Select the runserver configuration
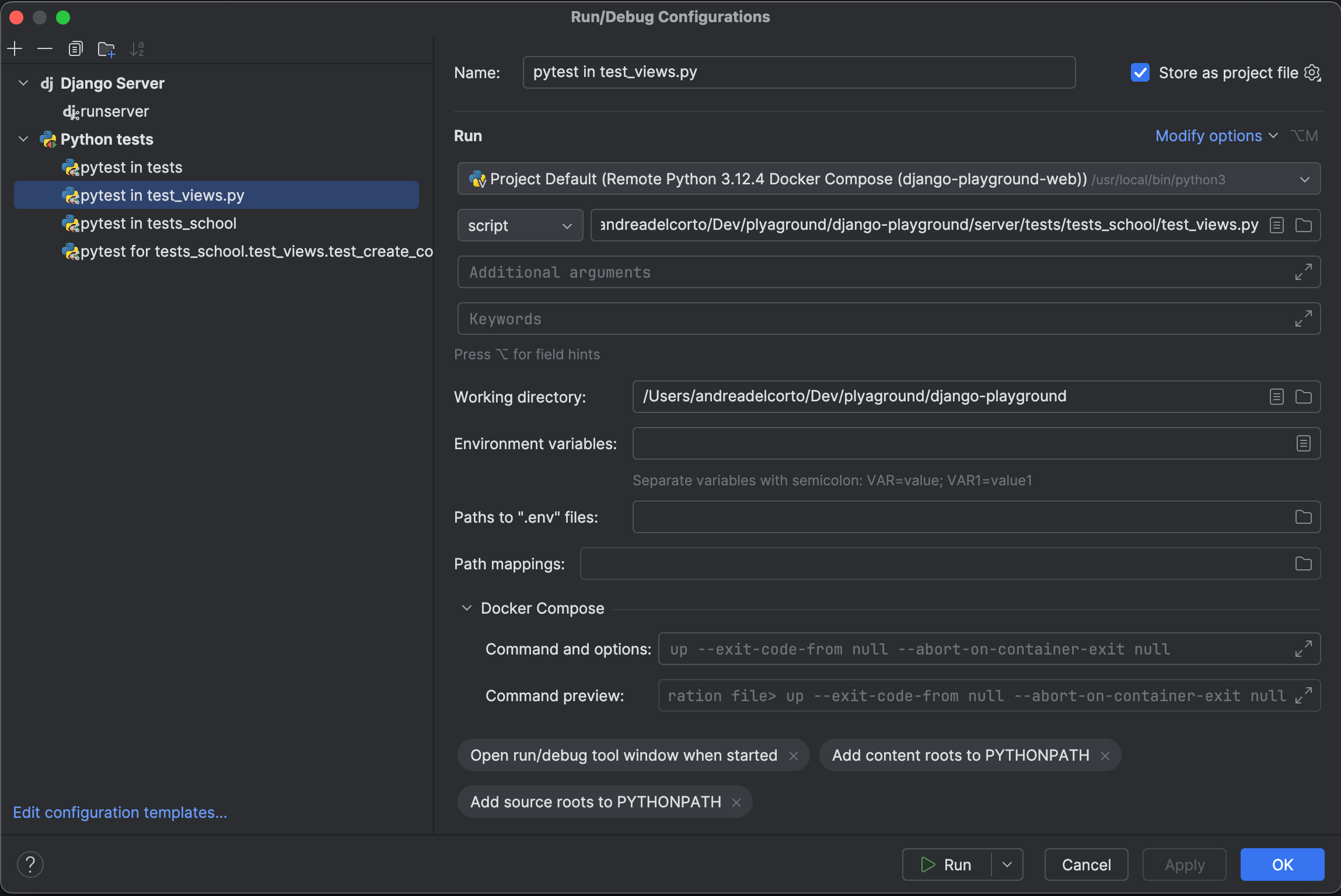The image size is (1341, 896). coord(114,111)
